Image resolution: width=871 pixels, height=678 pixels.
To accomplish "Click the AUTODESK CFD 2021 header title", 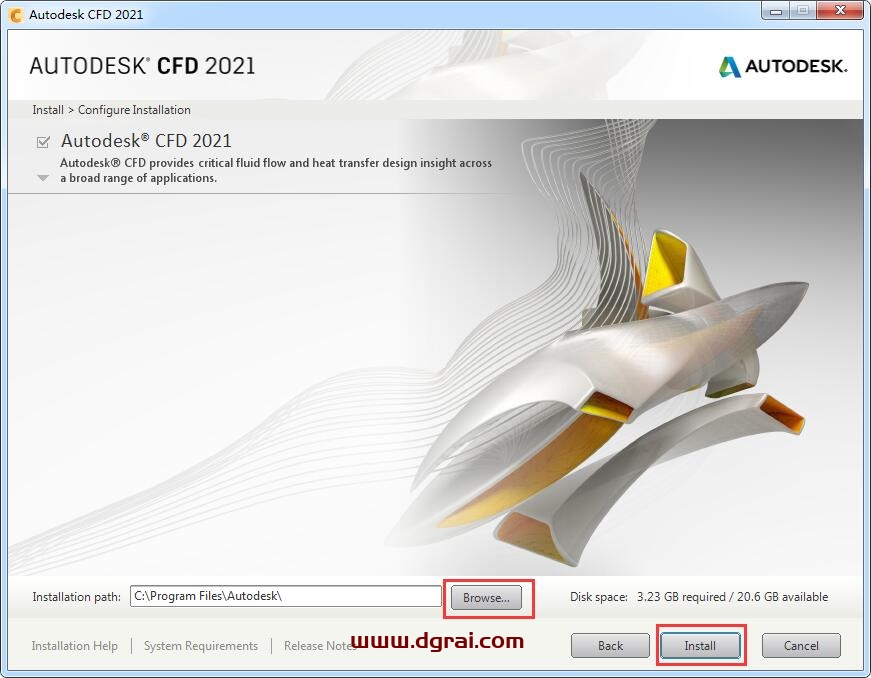I will coord(142,66).
